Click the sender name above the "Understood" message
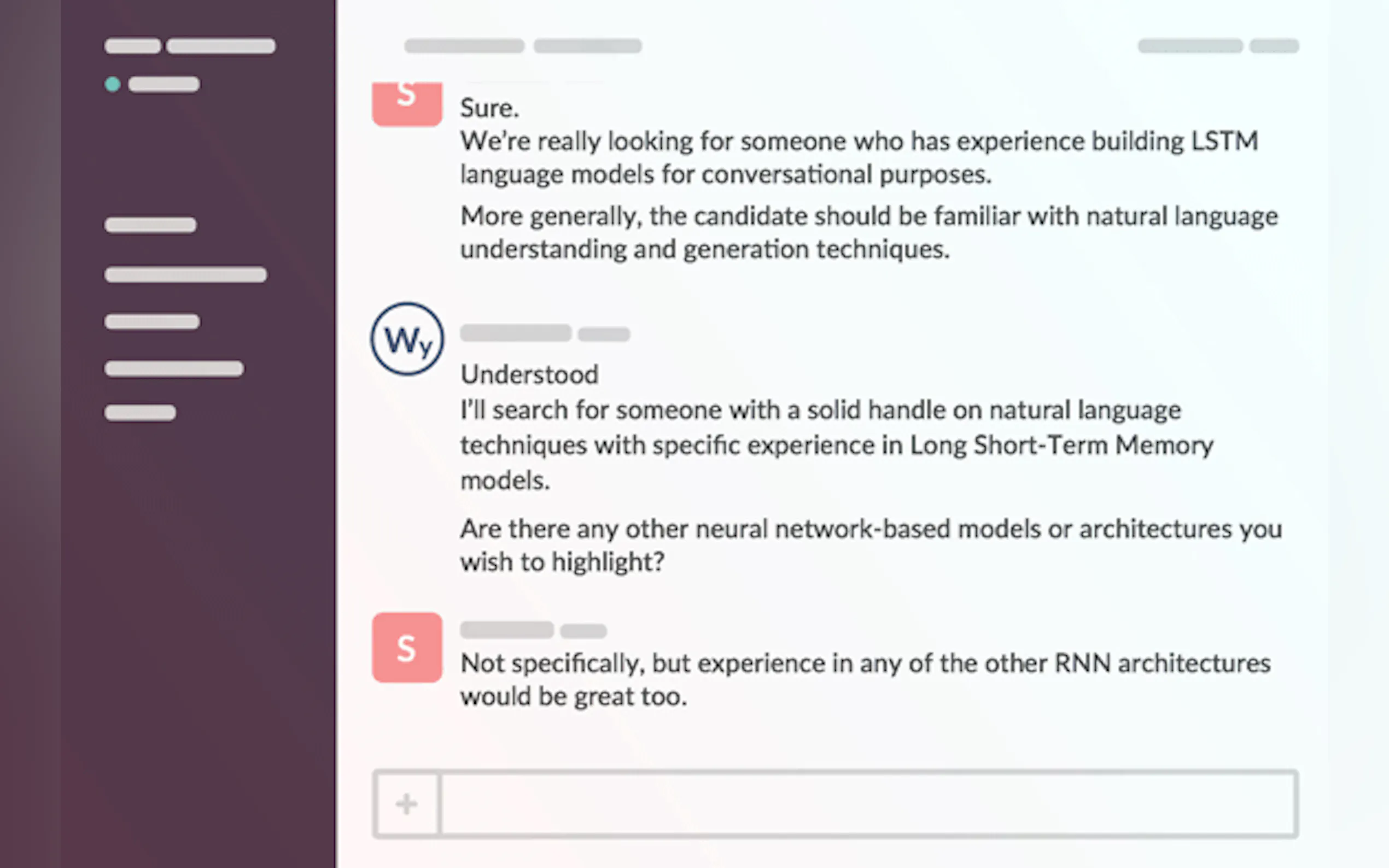1389x868 pixels. pos(516,333)
